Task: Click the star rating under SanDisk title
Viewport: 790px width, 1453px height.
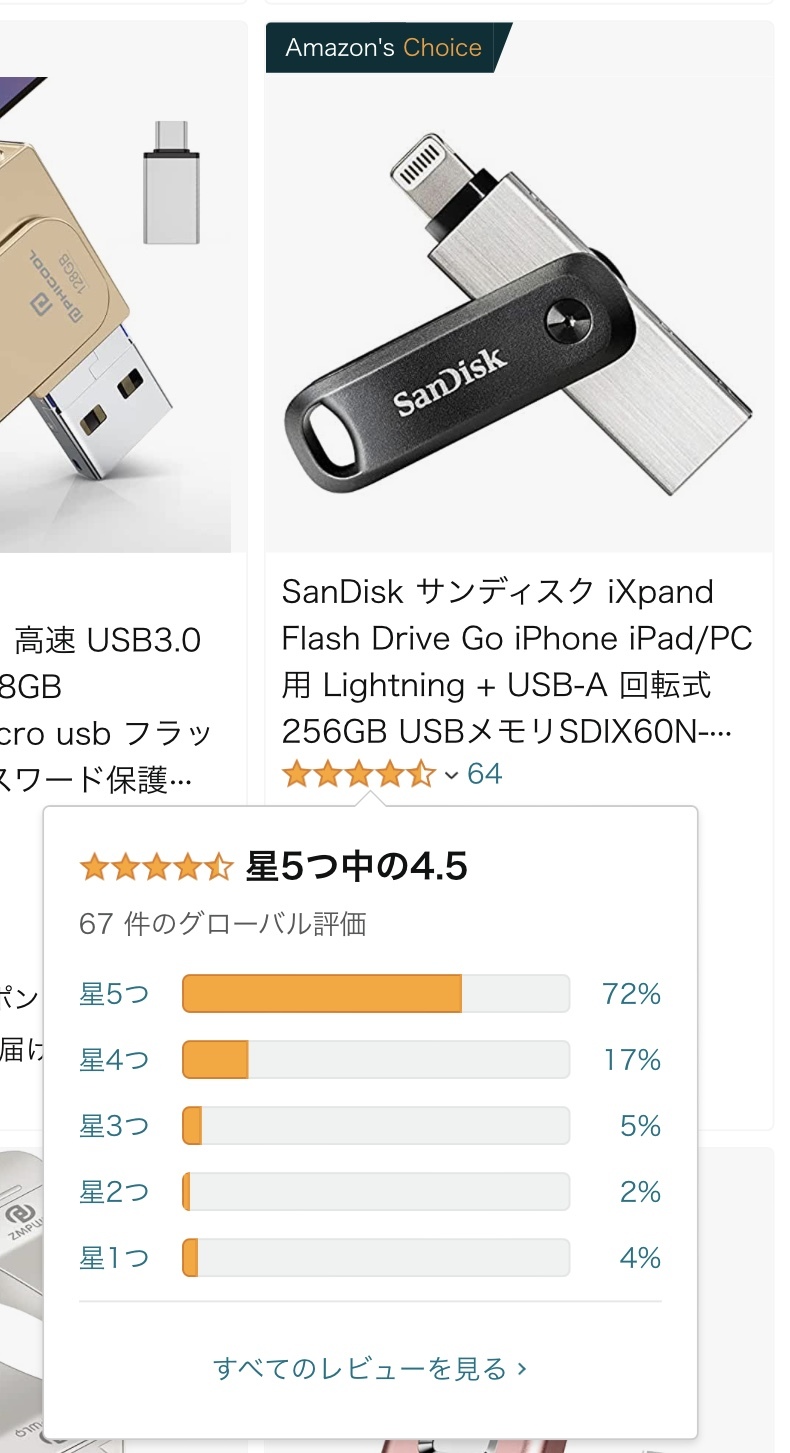Action: (358, 774)
